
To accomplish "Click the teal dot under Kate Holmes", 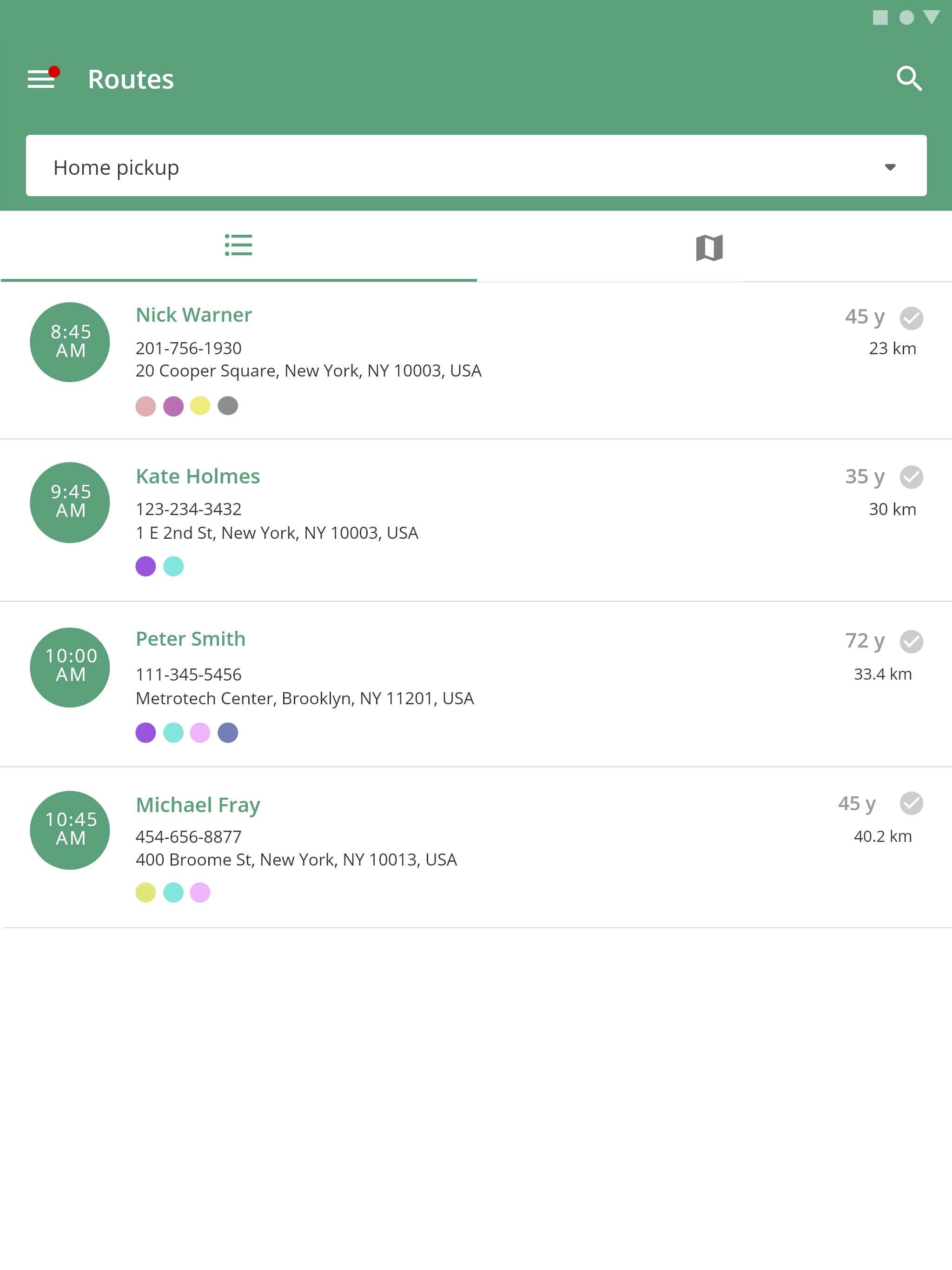I will point(173,566).
